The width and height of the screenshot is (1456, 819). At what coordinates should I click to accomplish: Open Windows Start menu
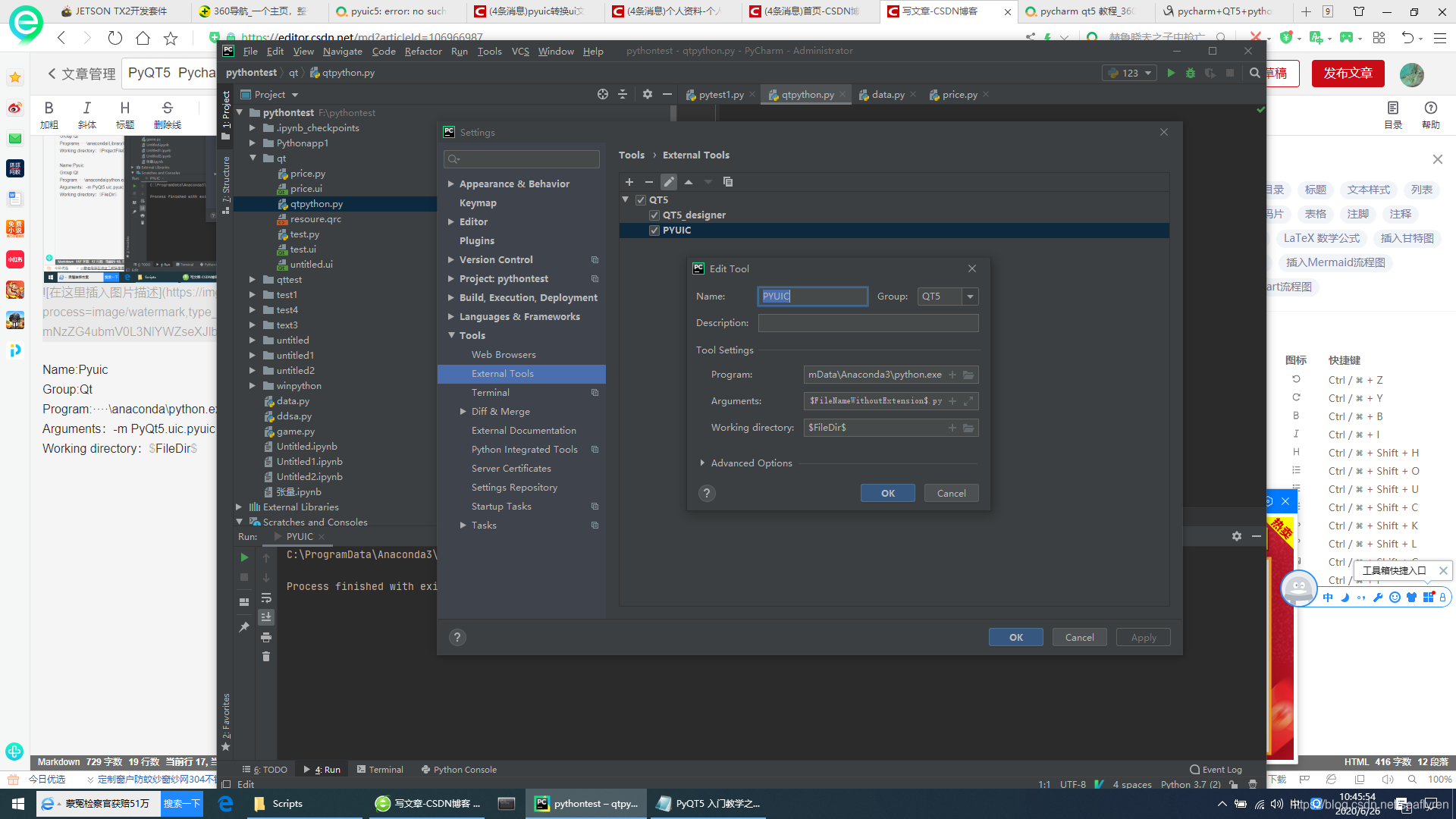click(x=18, y=804)
